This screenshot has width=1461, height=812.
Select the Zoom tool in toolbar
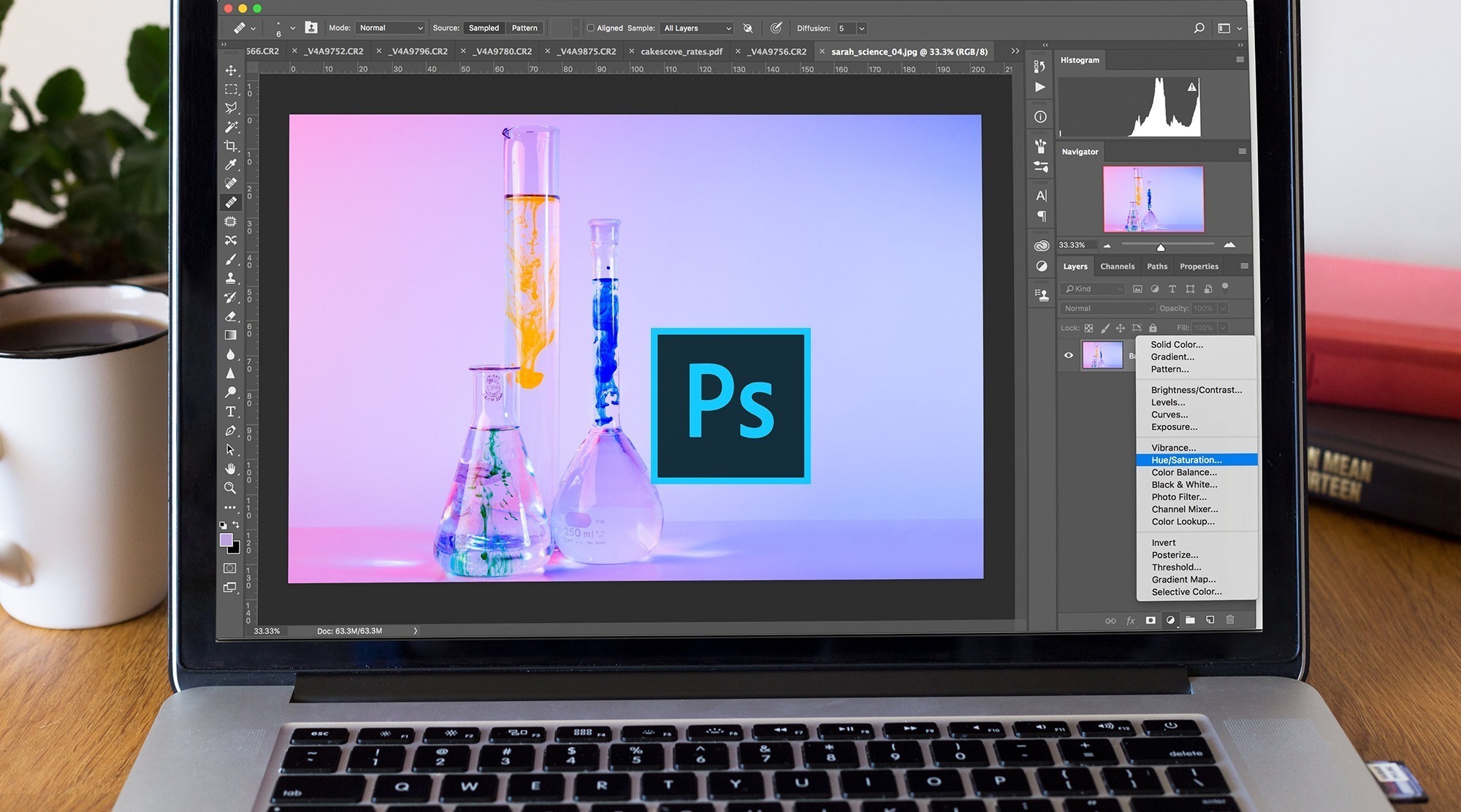pyautogui.click(x=230, y=488)
